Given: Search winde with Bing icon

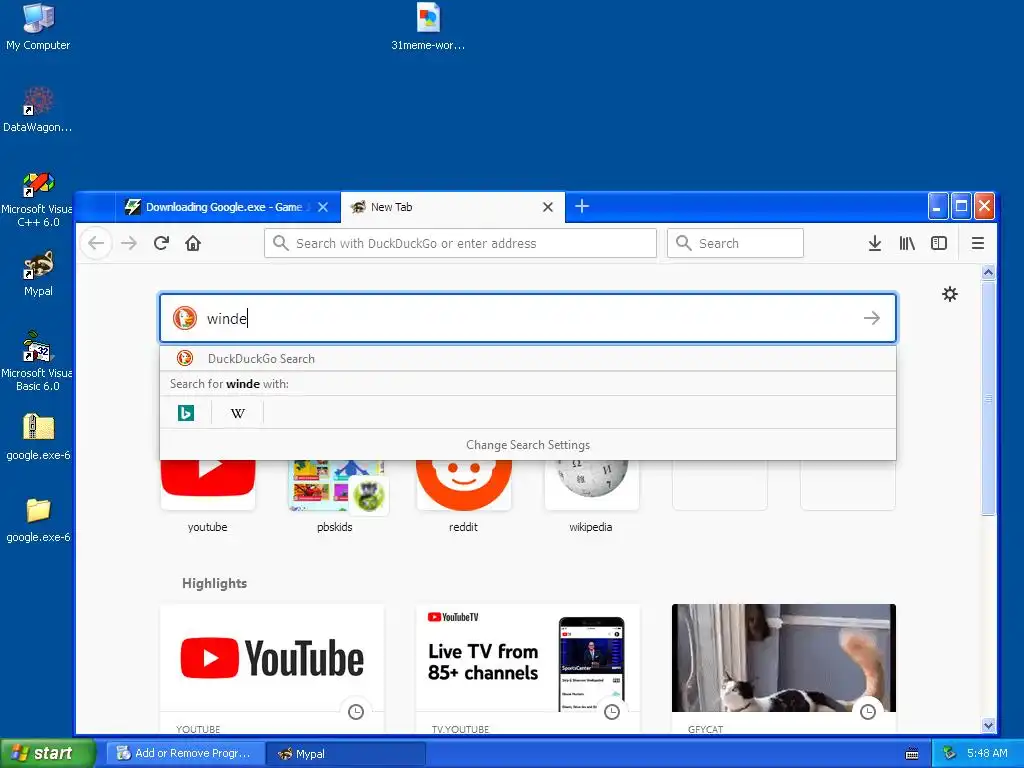Looking at the screenshot, I should [186, 413].
